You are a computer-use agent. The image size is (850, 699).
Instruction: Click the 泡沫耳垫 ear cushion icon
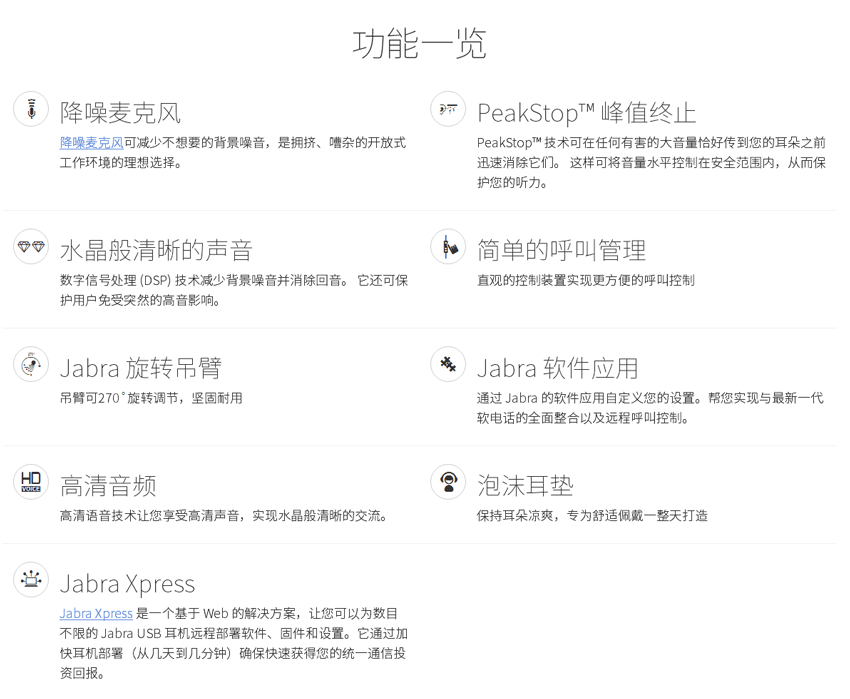[x=448, y=482]
